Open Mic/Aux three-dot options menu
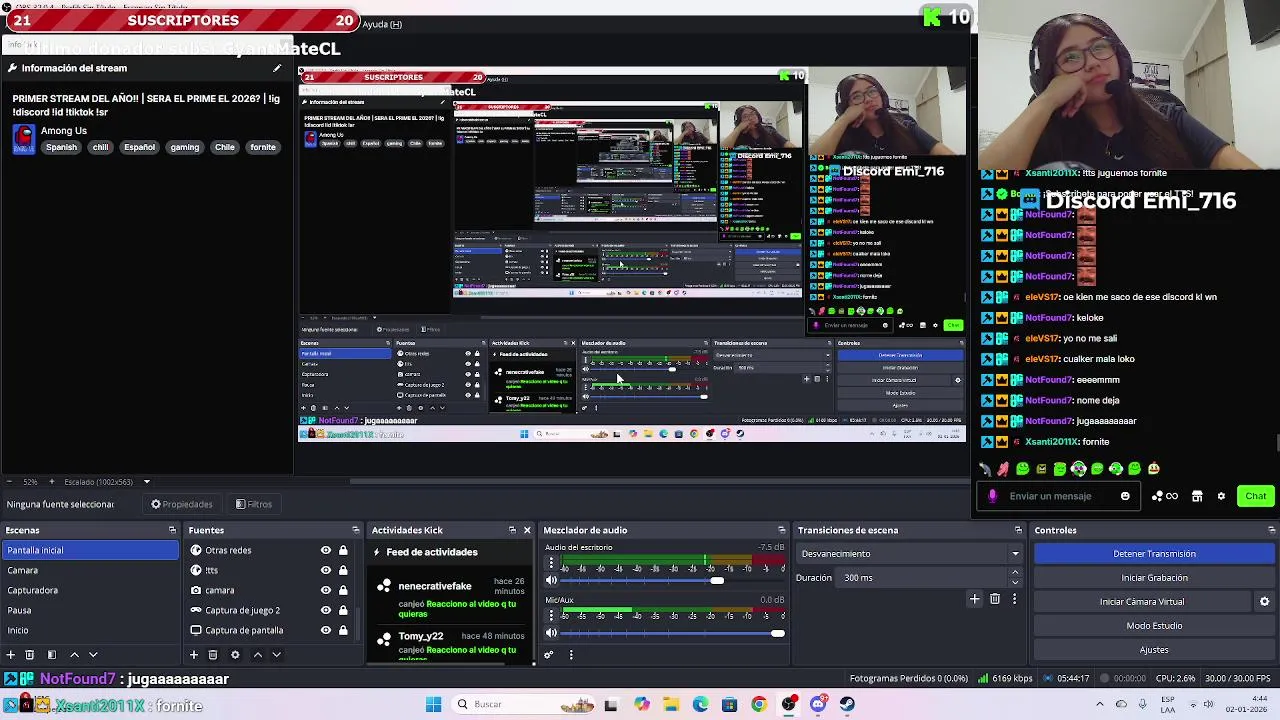This screenshot has width=1280, height=720. [551, 617]
